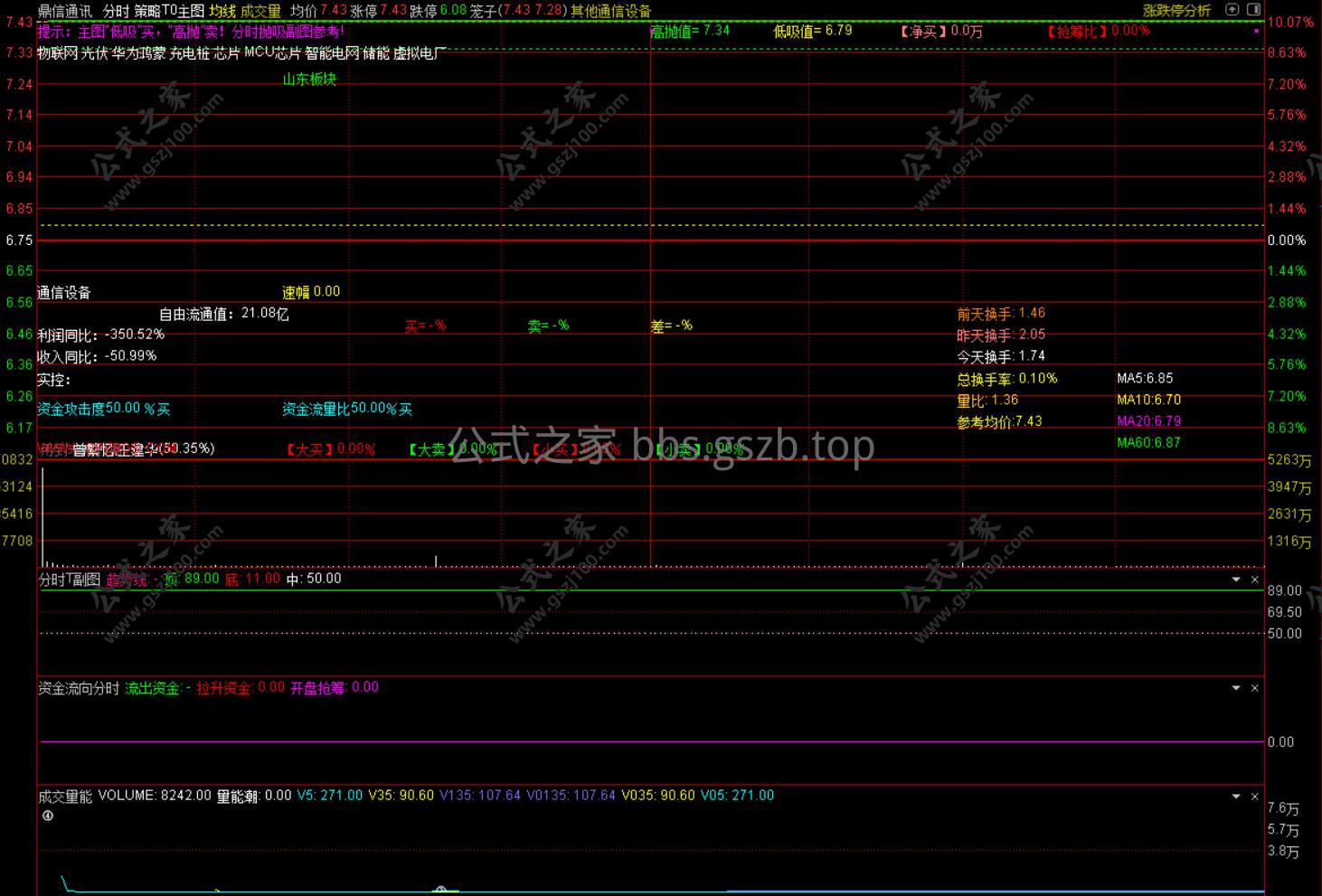Screen dimensions: 1322x896
Task: Click 参考均价:7.43 text
Action: (999, 422)
